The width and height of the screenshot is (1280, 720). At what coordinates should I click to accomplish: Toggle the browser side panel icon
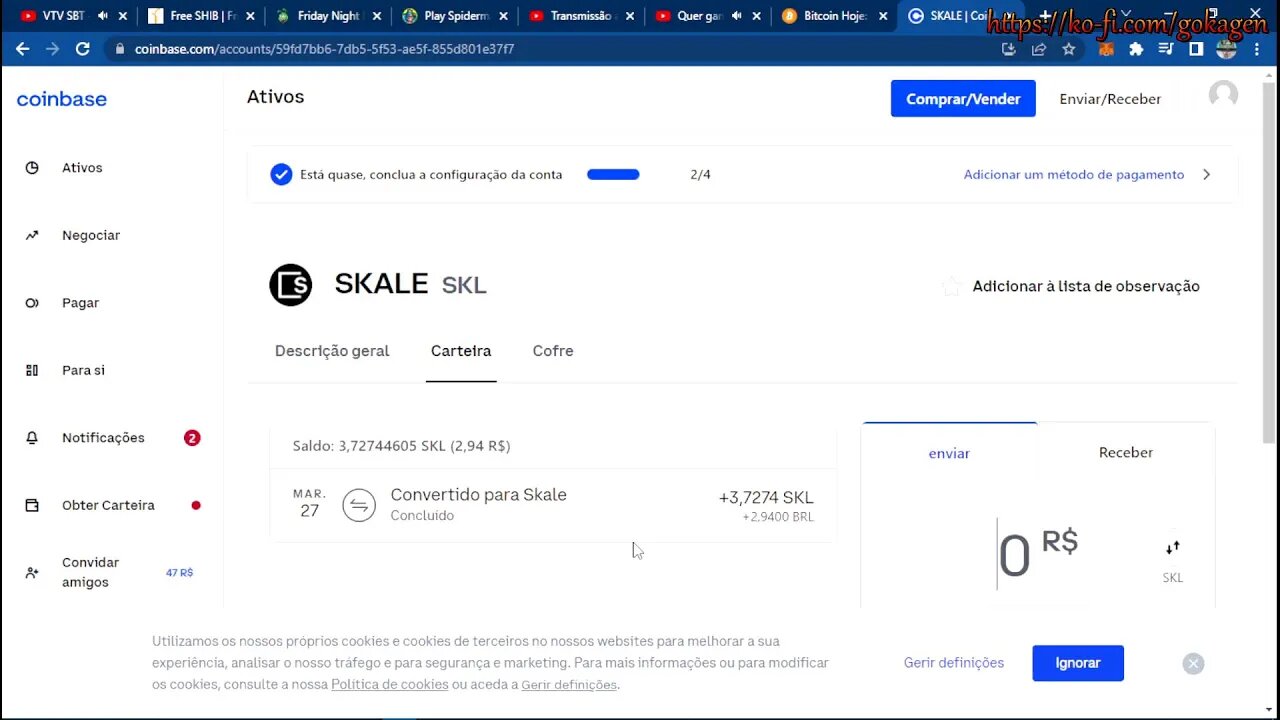tap(1196, 48)
